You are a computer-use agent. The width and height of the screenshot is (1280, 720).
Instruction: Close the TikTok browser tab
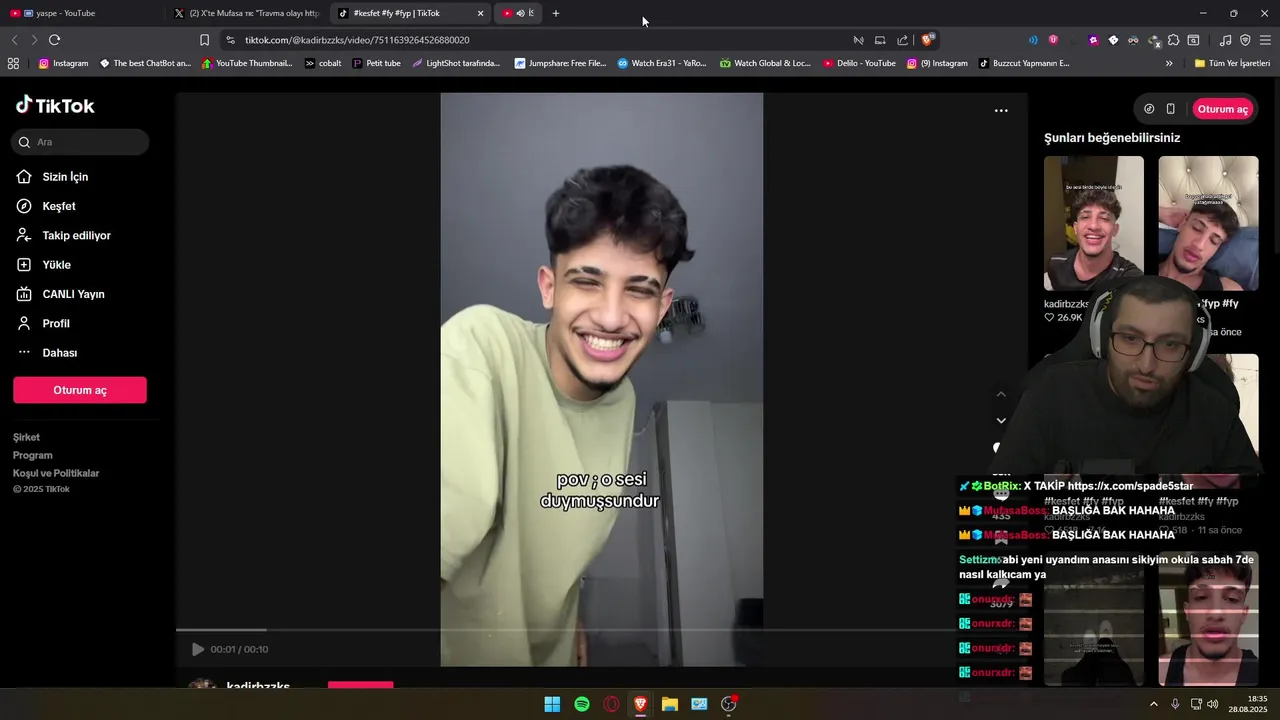[x=480, y=13]
